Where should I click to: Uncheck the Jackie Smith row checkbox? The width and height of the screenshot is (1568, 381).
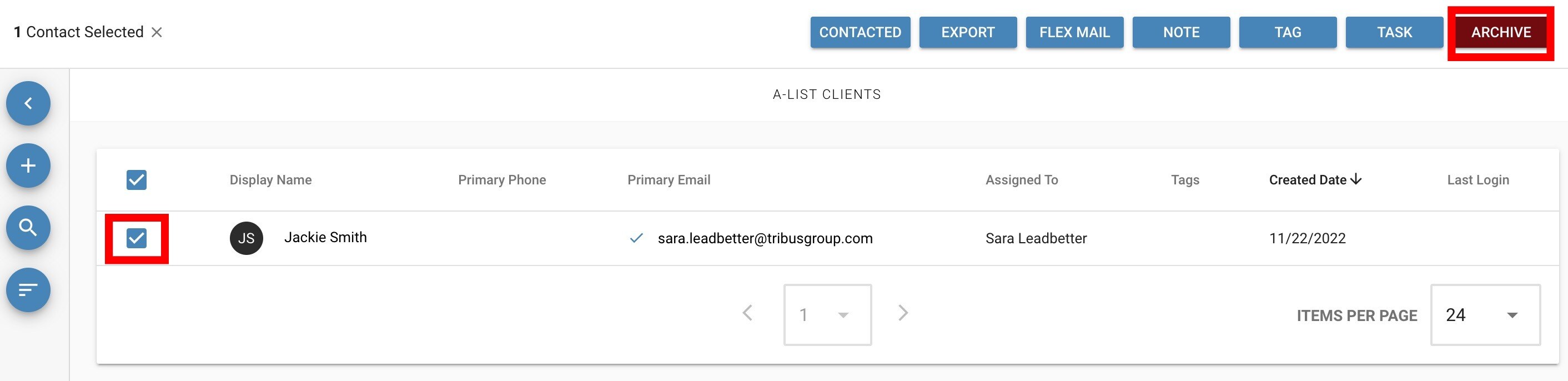pos(137,238)
